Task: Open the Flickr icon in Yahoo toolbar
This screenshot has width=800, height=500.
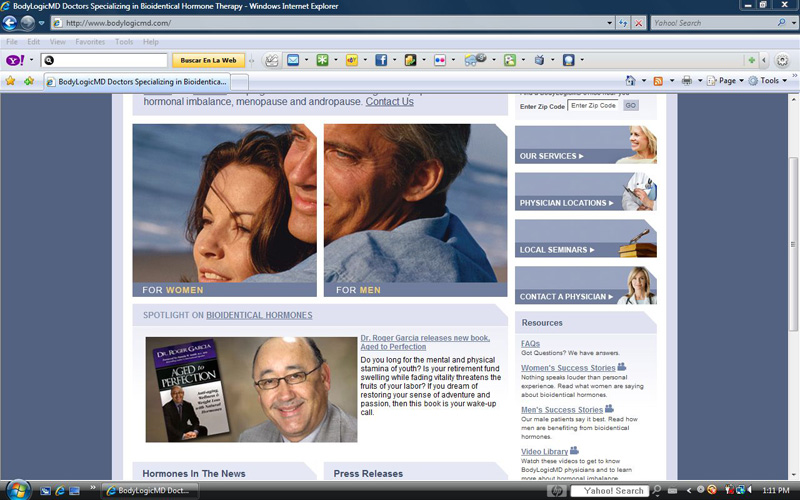Action: [439, 60]
